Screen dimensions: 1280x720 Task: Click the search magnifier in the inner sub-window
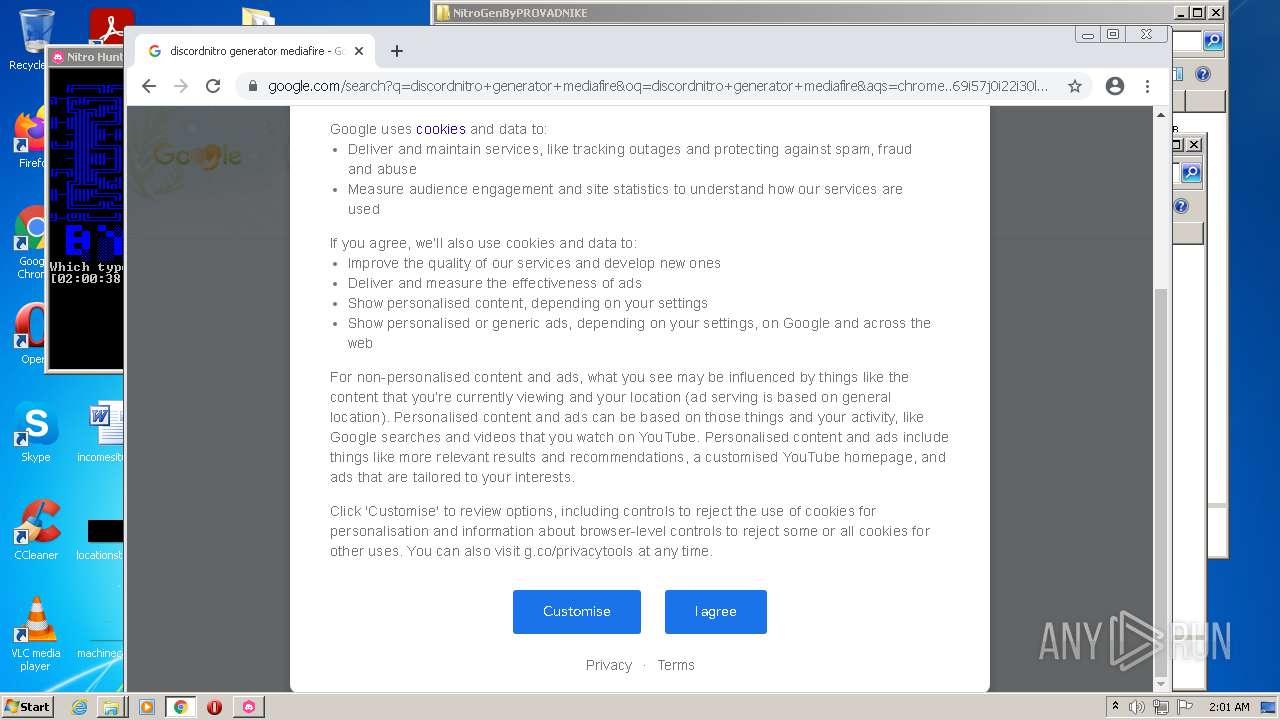tap(1191, 173)
